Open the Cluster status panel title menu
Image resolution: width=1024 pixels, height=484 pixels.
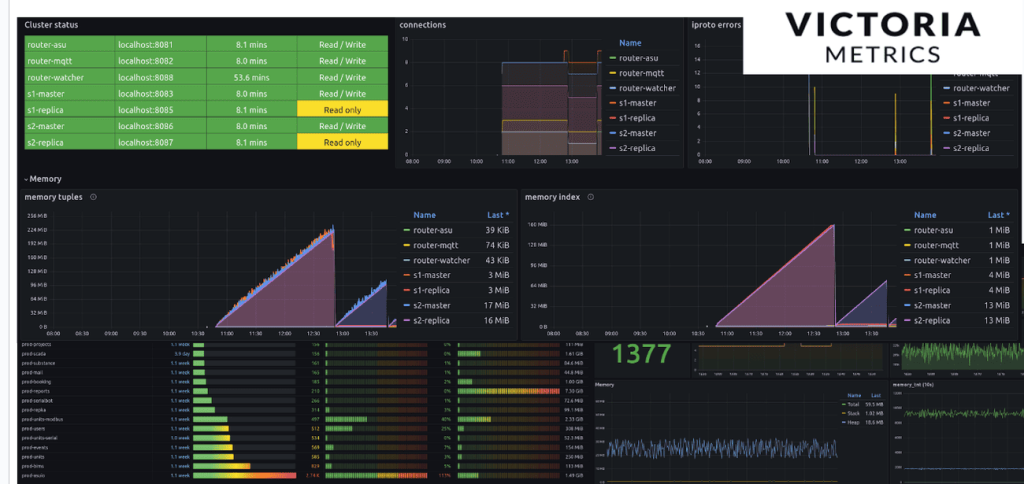click(x=52, y=24)
